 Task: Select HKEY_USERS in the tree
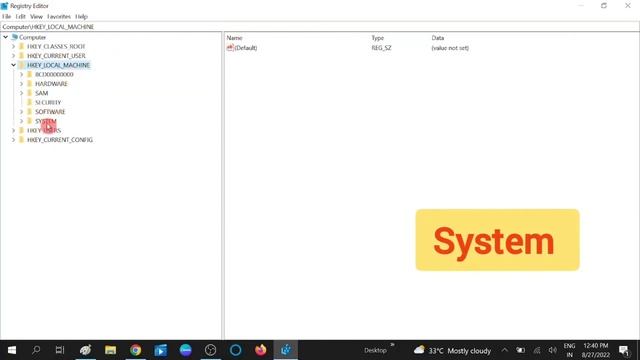44,131
